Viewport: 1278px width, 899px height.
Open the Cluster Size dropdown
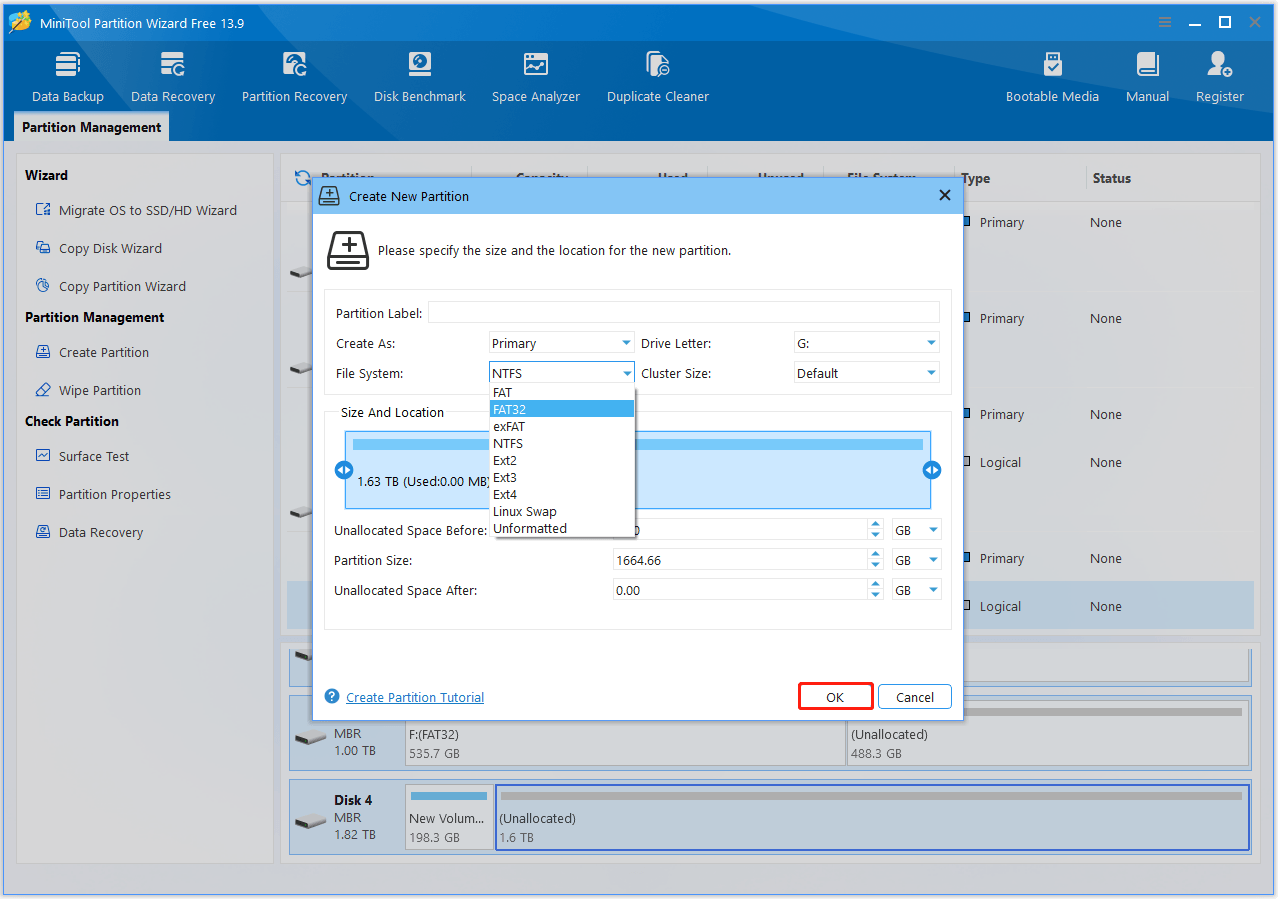pos(867,373)
